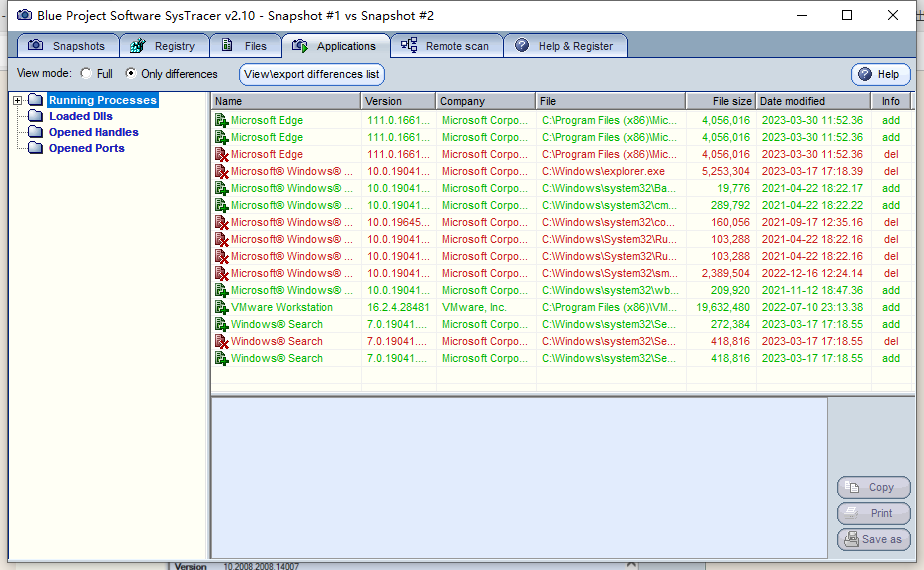The width and height of the screenshot is (924, 570).
Task: Sort by the Company column header
Action: click(486, 101)
